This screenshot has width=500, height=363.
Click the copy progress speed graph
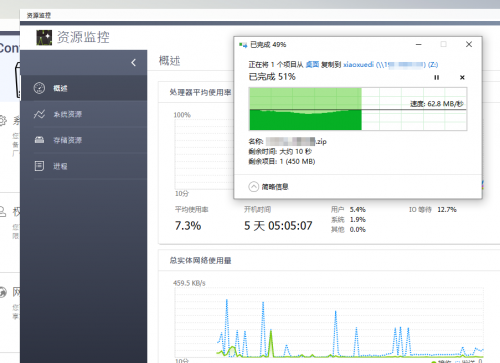(358, 109)
